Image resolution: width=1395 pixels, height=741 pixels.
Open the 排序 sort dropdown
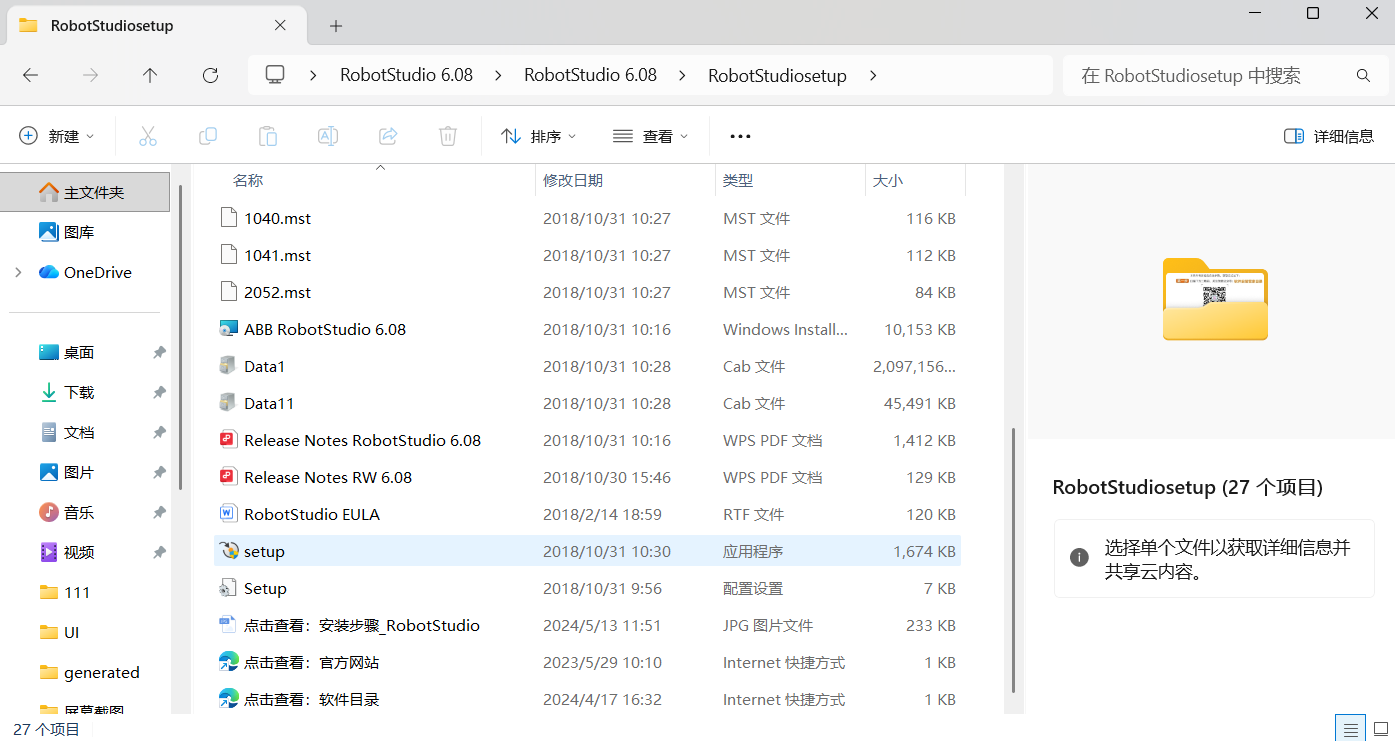coord(539,136)
